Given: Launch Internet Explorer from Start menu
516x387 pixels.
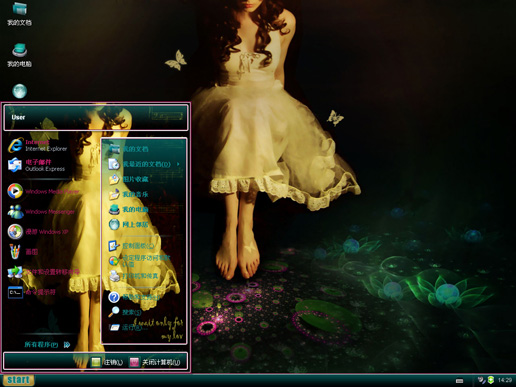Looking at the screenshot, I should point(38,146).
